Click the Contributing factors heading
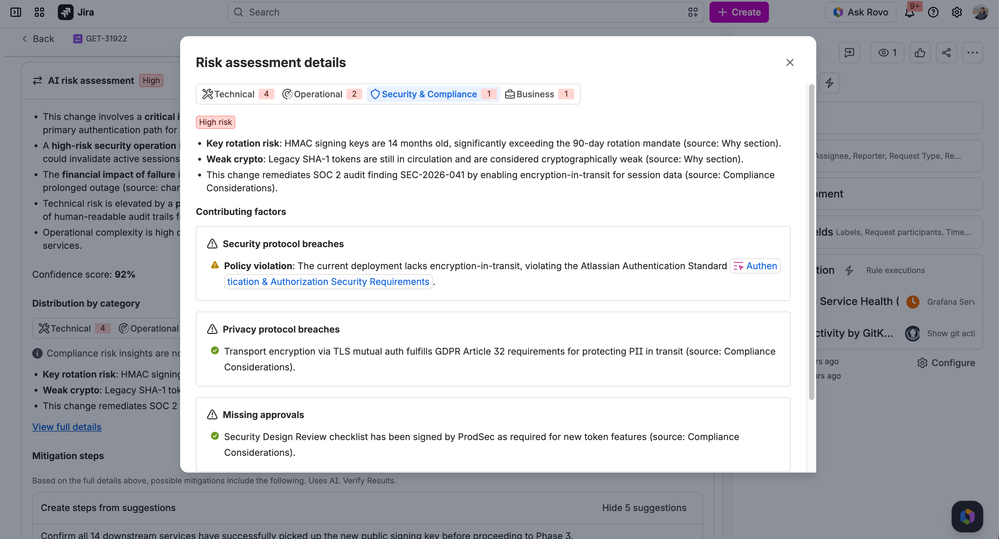999x539 pixels. coord(241,212)
